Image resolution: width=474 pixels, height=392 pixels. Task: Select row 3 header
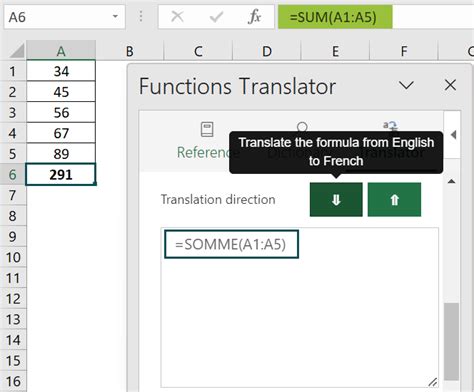point(13,112)
